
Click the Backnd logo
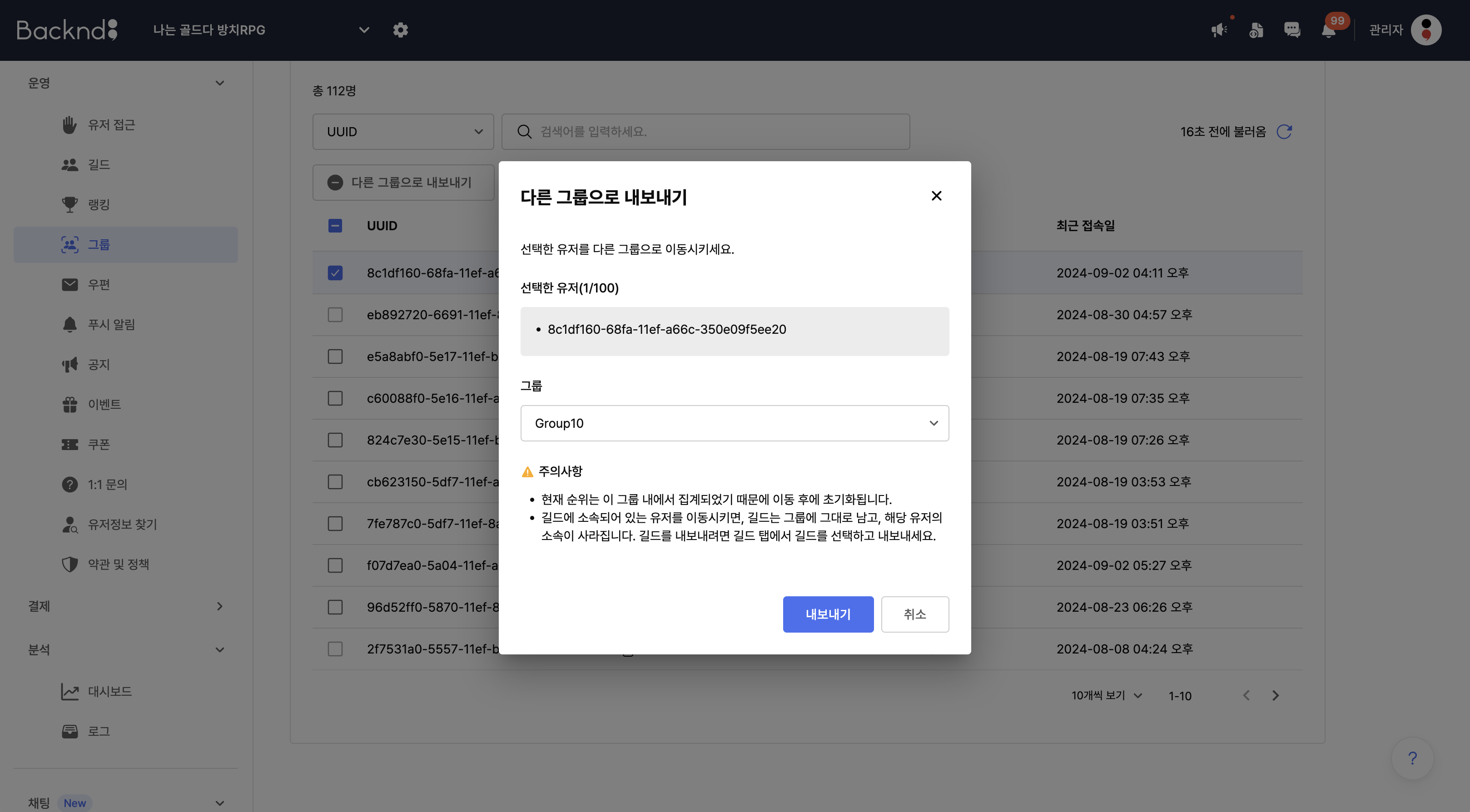[67, 30]
